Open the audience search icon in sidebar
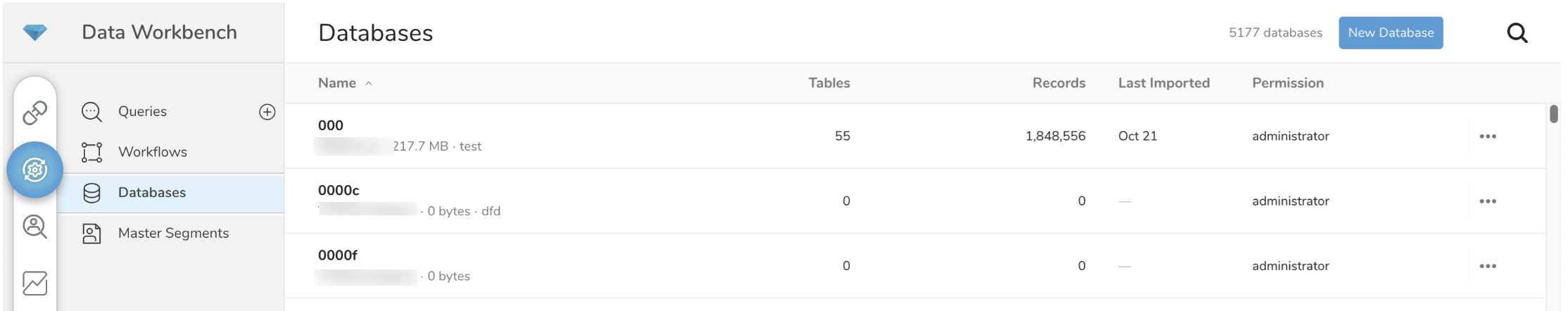The width and height of the screenshot is (1568, 311). 34,227
